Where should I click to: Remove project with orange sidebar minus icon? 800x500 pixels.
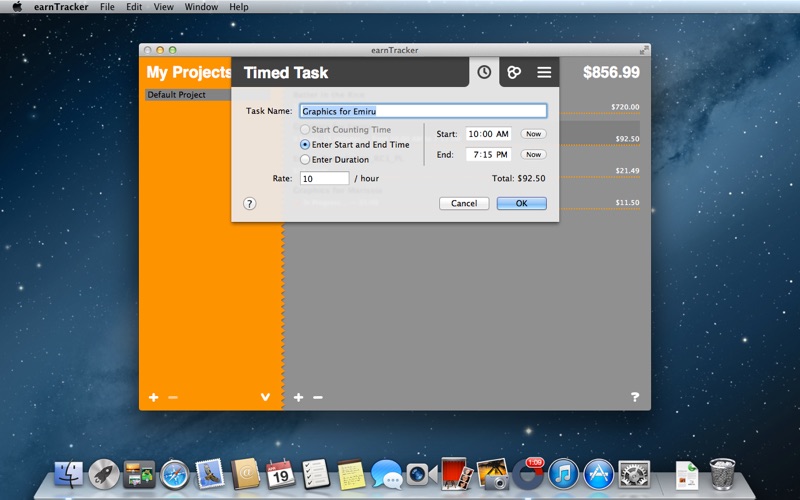pos(173,397)
